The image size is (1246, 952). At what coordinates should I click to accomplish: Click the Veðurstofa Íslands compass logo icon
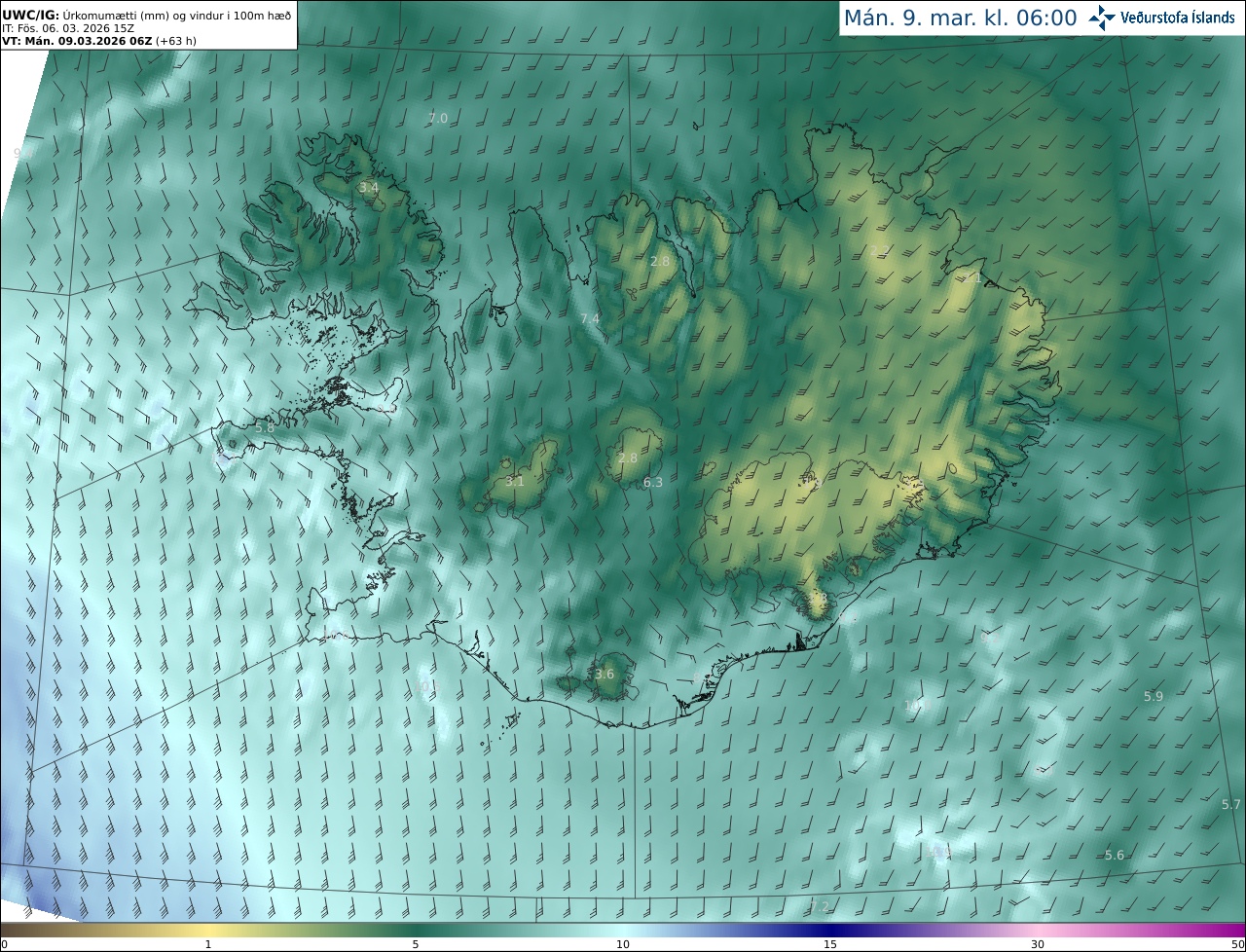(x=1102, y=18)
